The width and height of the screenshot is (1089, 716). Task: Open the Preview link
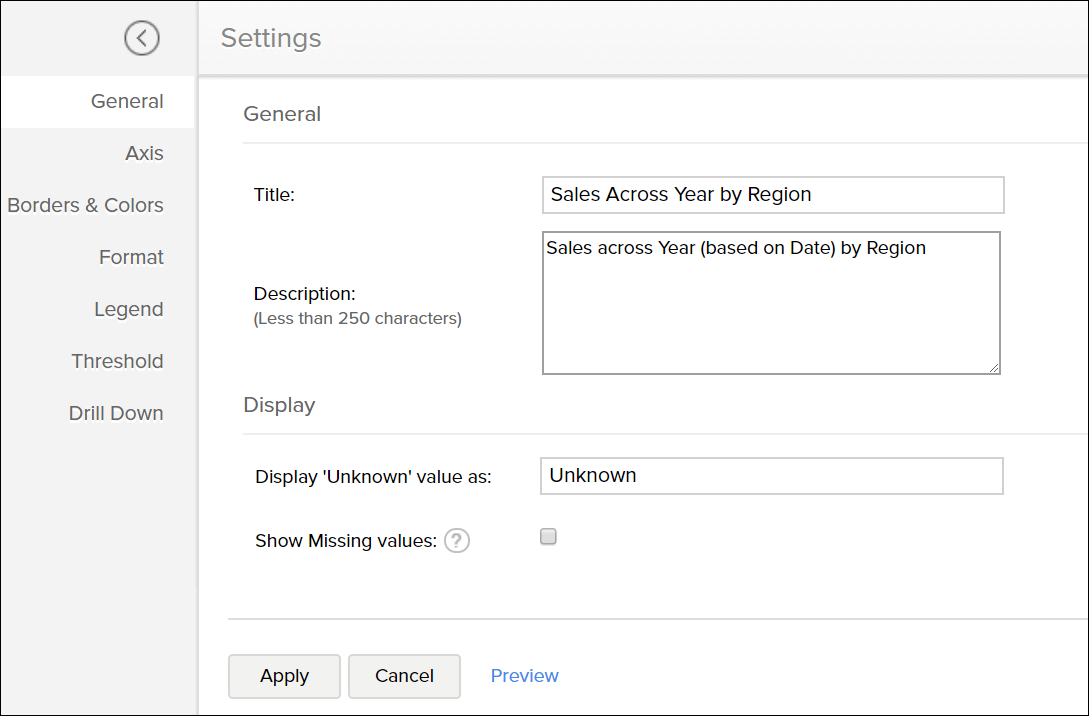[524, 676]
